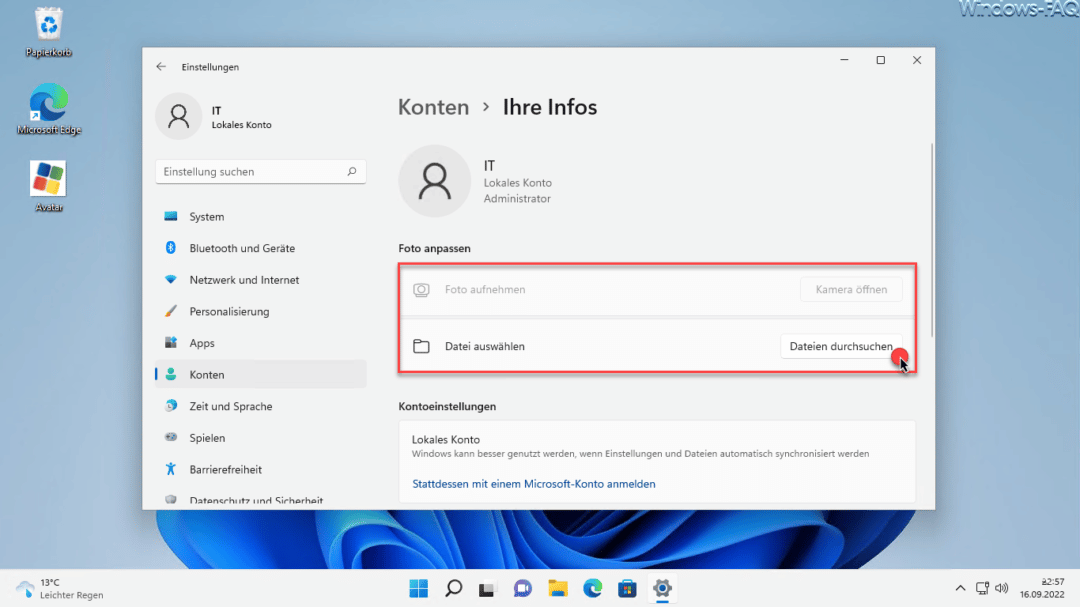Click the Lokales Konto heading under Kontoeinstellungen

(x=446, y=440)
